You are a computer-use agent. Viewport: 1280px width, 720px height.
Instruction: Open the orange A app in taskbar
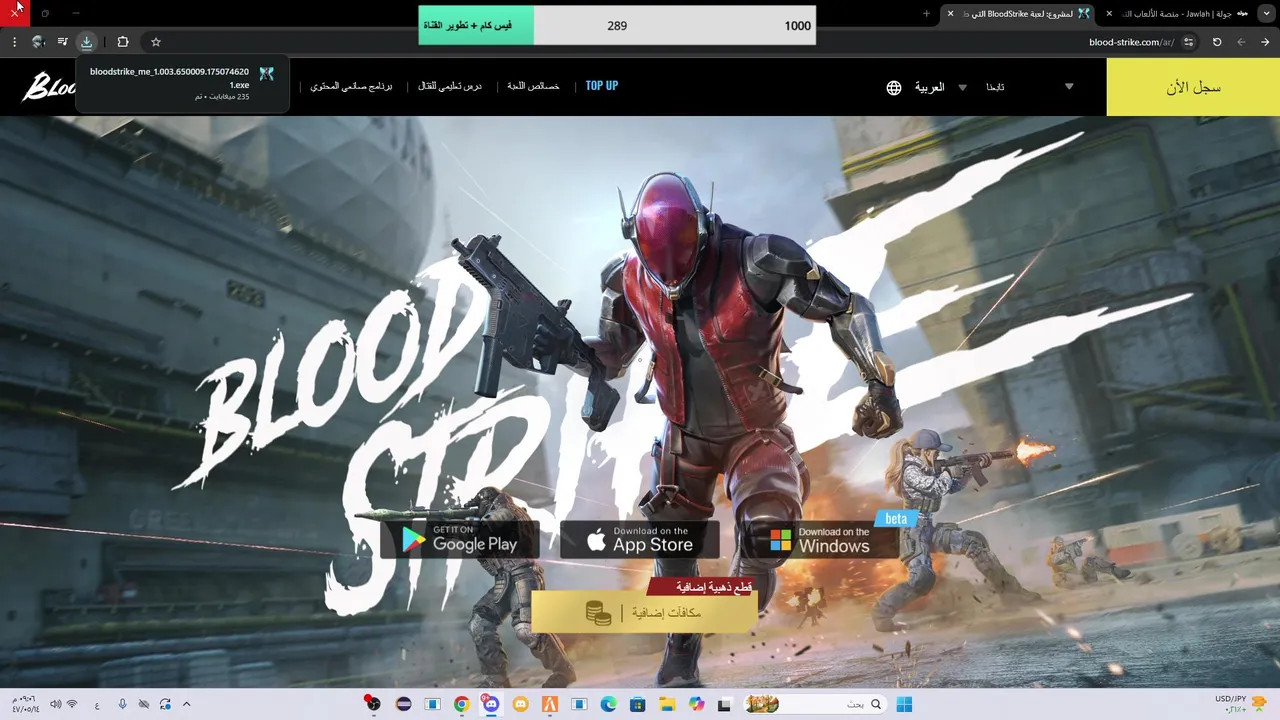[x=549, y=704]
